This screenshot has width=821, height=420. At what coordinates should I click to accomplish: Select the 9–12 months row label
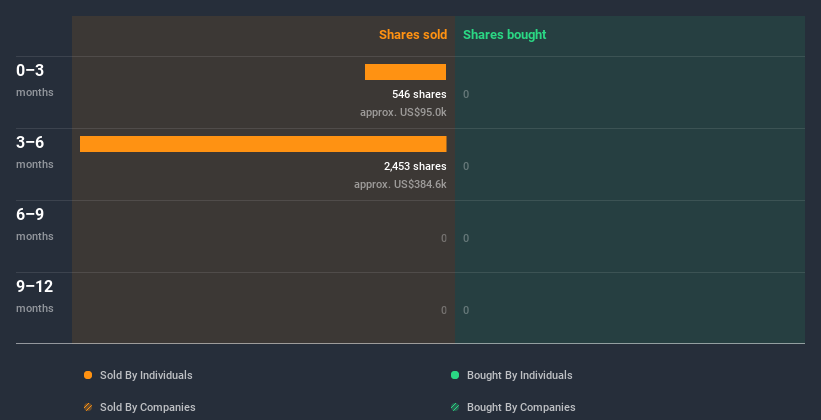tap(35, 296)
